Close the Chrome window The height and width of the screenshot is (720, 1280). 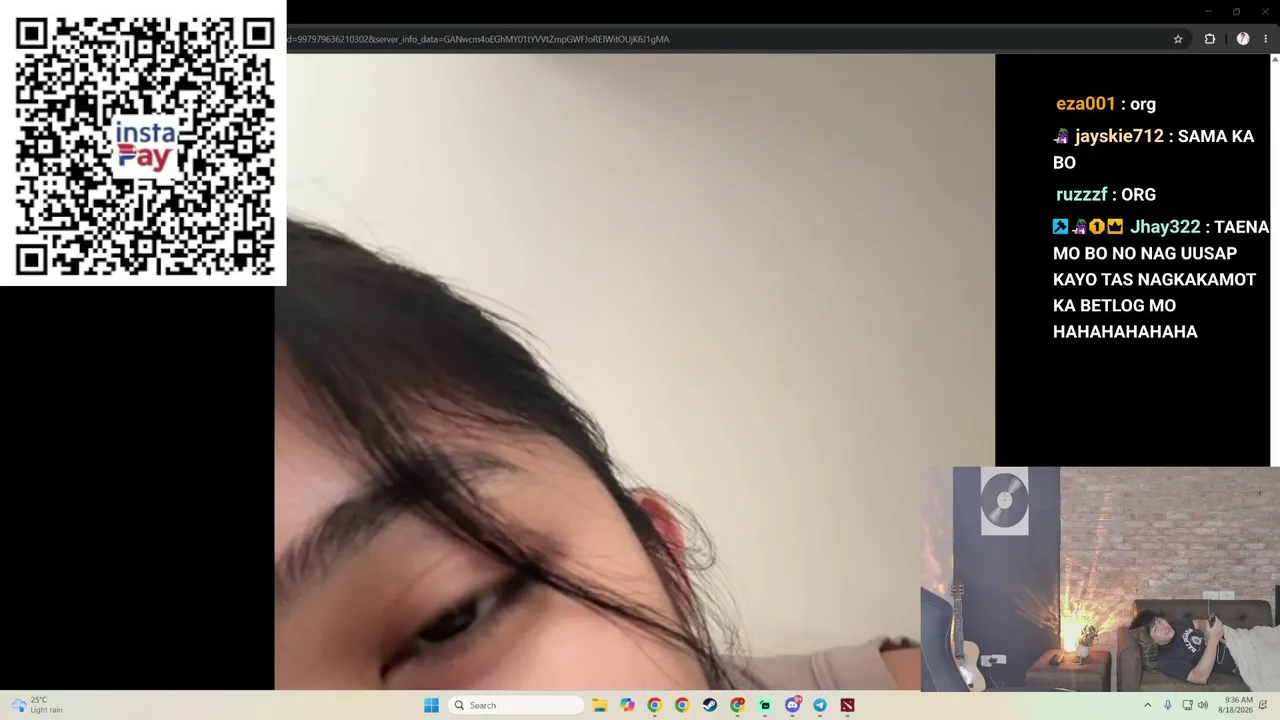pyautogui.click(x=1264, y=11)
